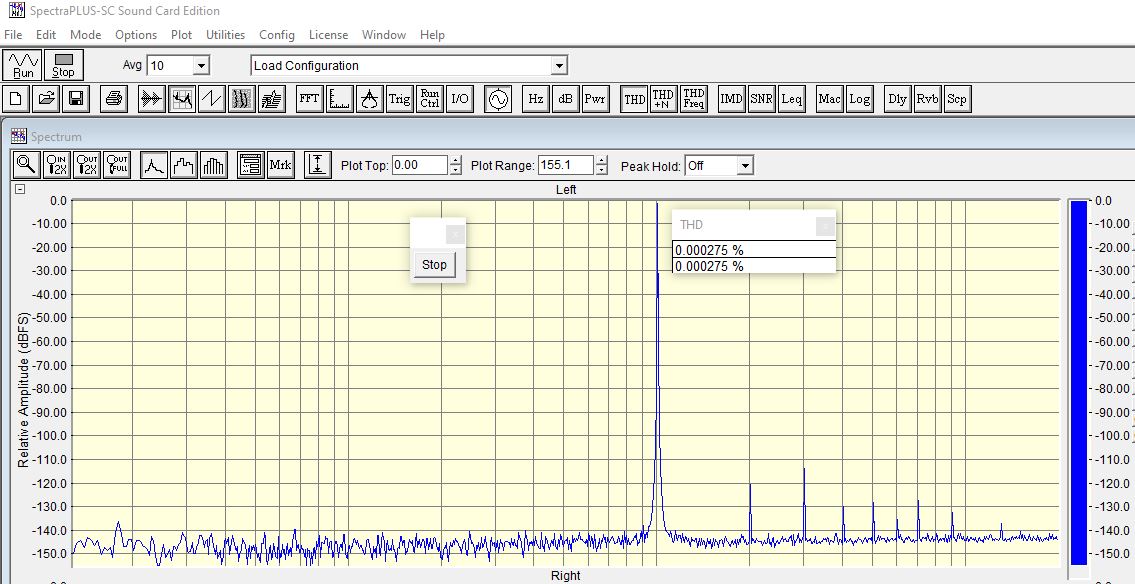1135x584 pixels.
Task: Open the Utilities menu
Action: point(225,35)
